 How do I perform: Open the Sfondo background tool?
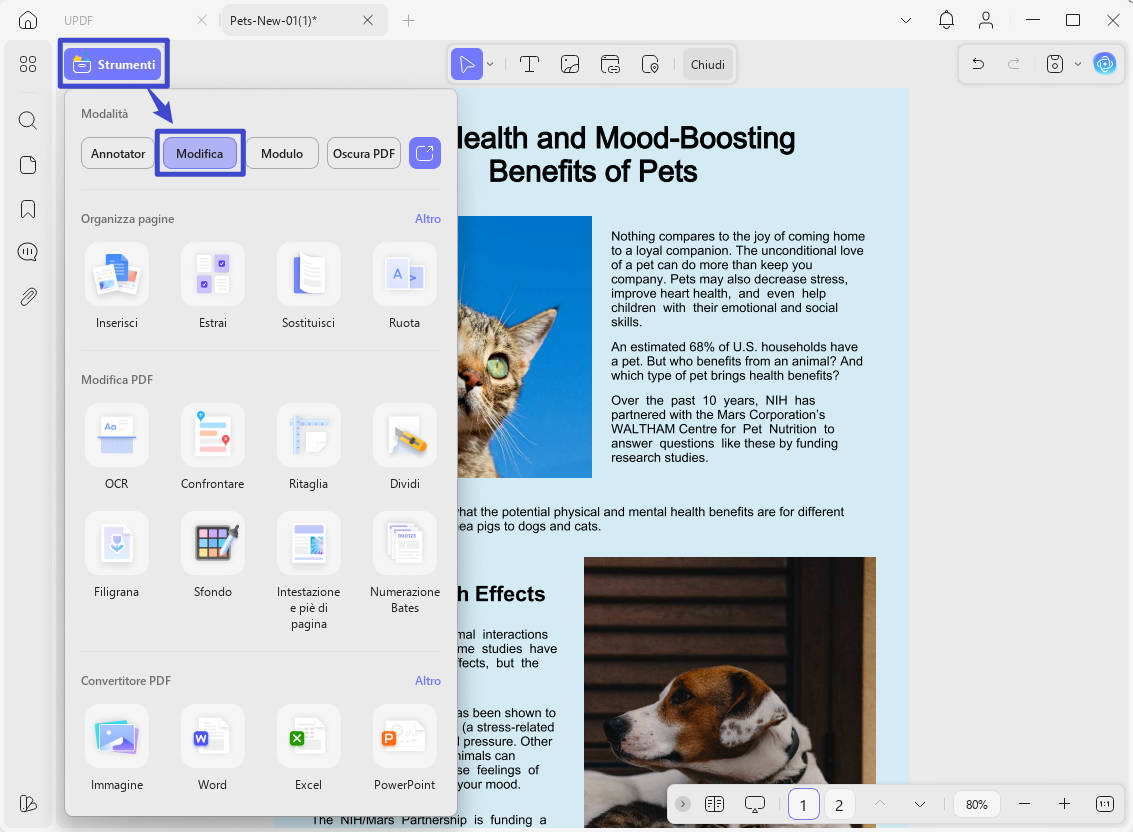pyautogui.click(x=212, y=555)
